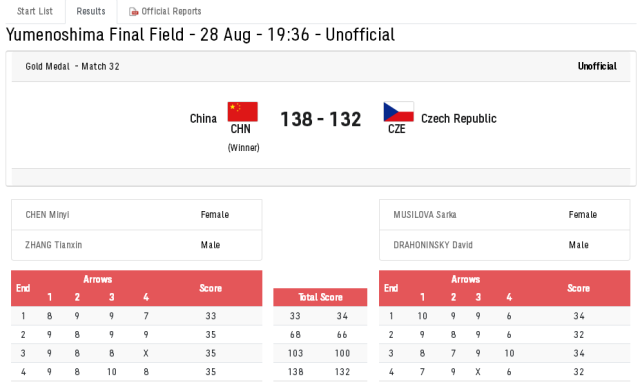
Task: Switch to the Results tab
Action: click(91, 11)
